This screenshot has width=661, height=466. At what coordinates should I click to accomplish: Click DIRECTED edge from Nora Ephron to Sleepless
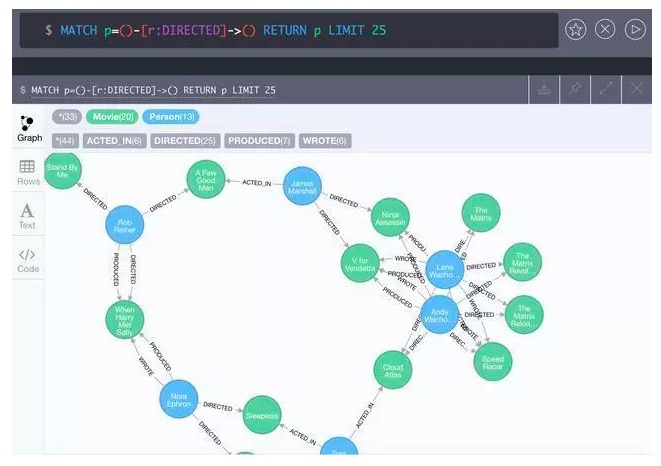[x=218, y=406]
